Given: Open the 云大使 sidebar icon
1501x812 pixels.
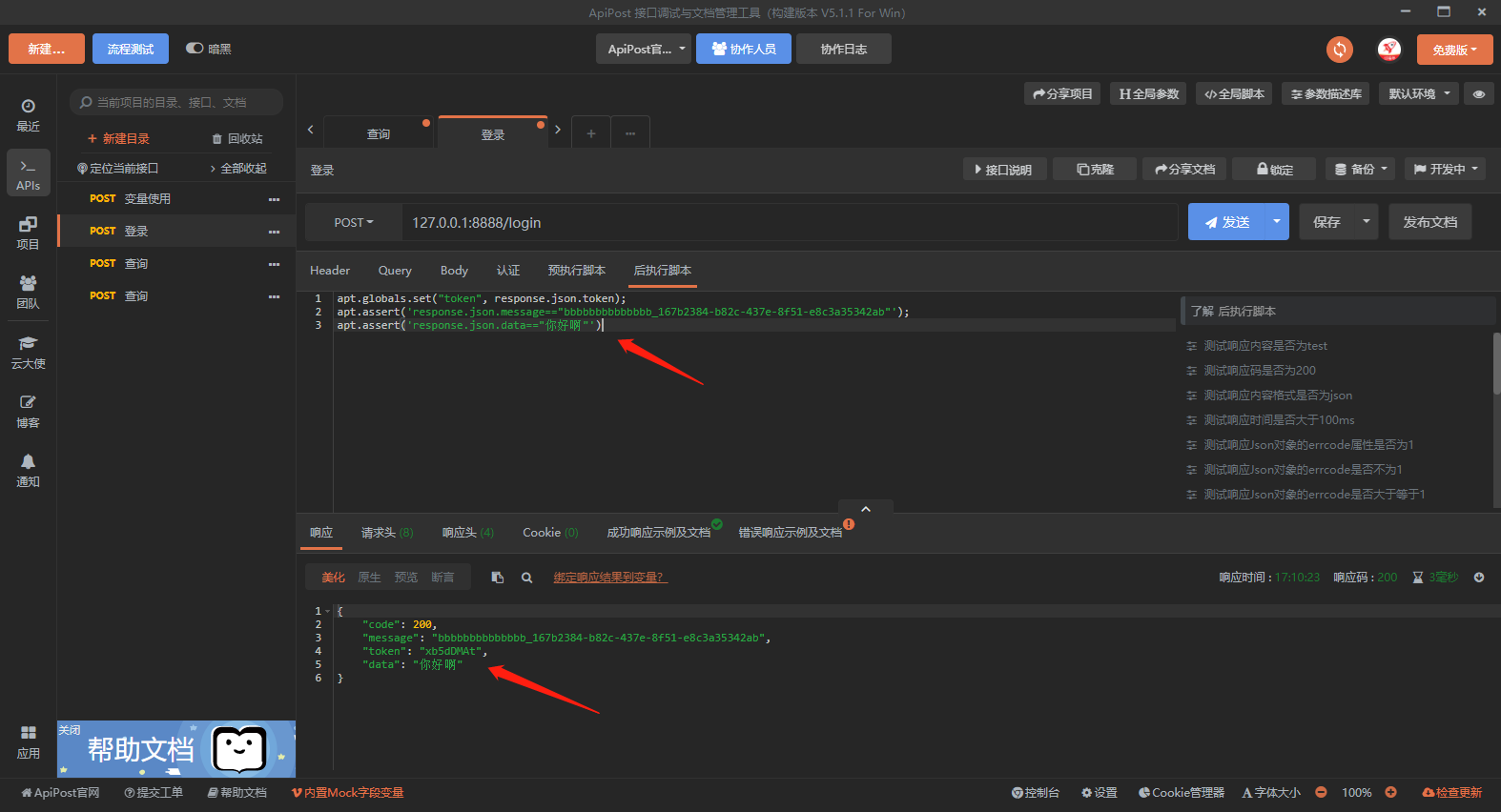Looking at the screenshot, I should point(29,352).
